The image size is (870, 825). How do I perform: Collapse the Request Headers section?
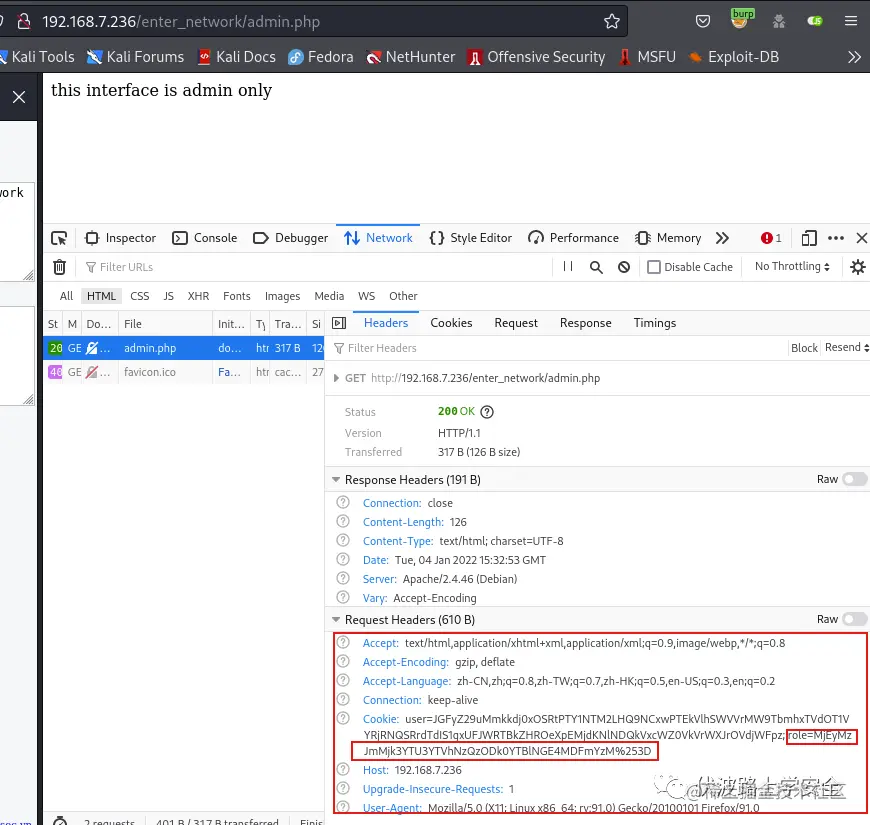point(336,619)
